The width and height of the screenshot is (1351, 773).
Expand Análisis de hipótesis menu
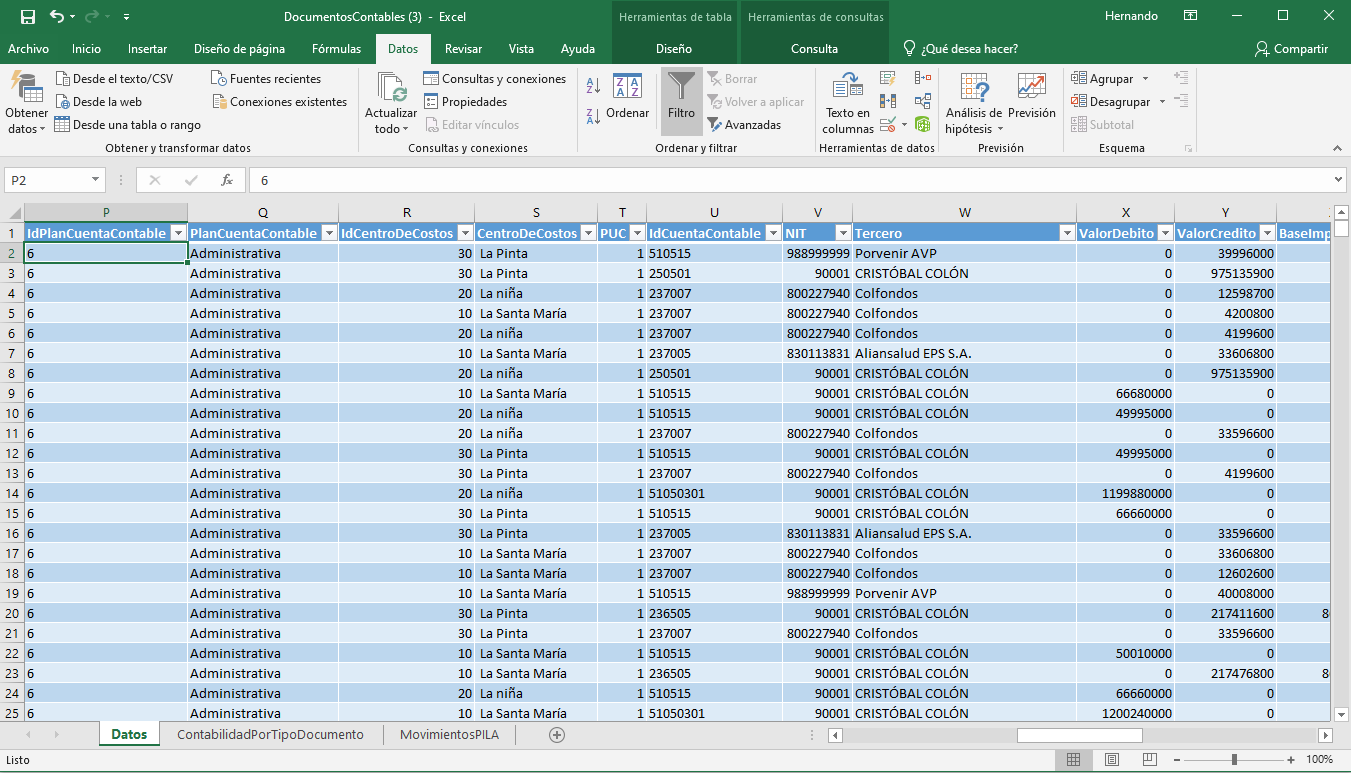tap(973, 103)
